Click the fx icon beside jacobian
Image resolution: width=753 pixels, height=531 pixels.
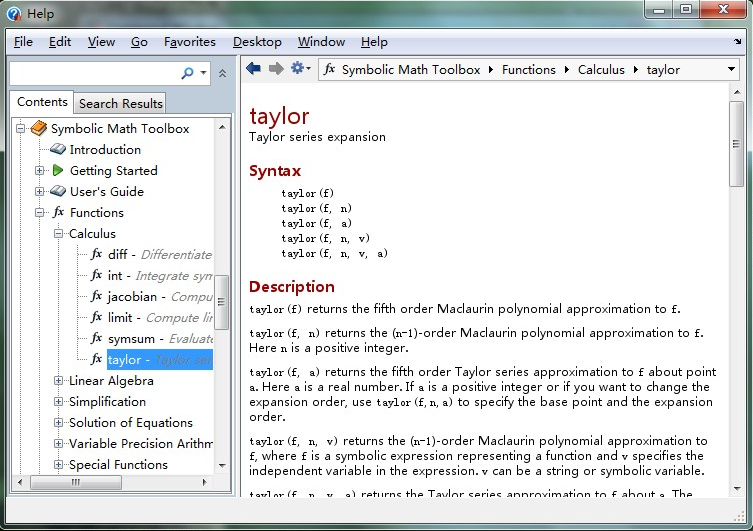click(x=97, y=296)
